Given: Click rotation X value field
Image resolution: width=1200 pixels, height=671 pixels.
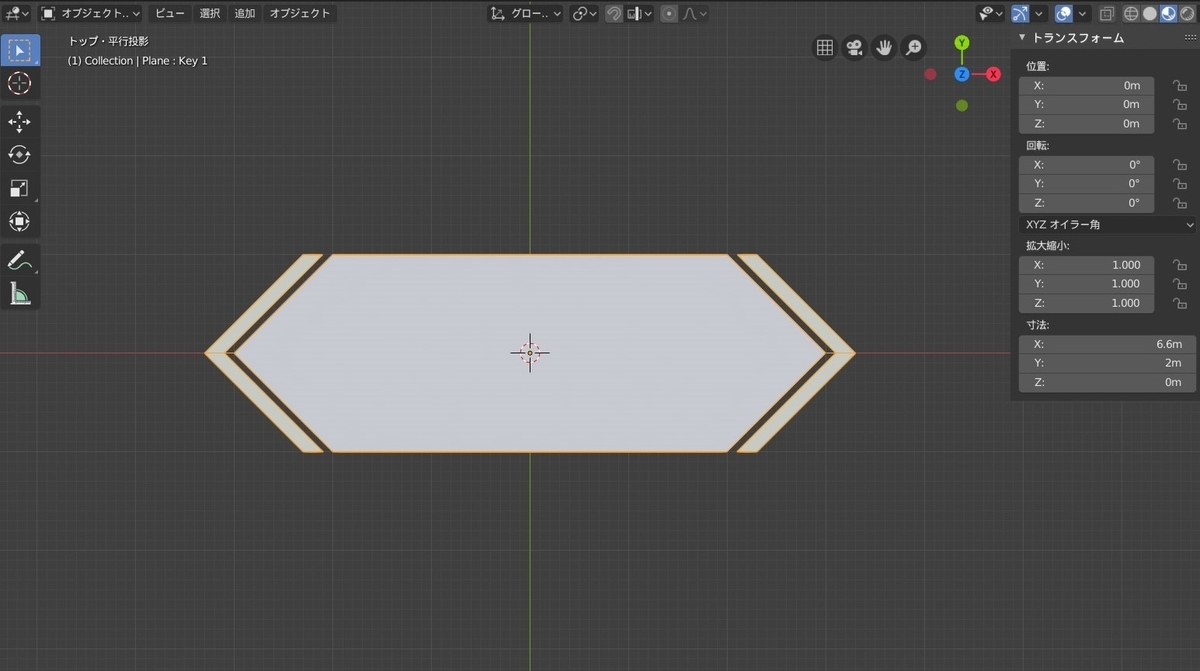Looking at the screenshot, I should coord(1086,165).
